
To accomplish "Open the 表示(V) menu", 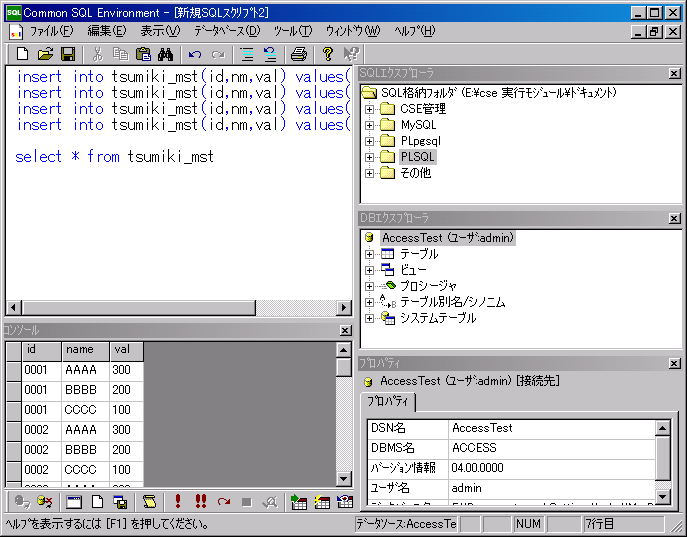I will 160,31.
